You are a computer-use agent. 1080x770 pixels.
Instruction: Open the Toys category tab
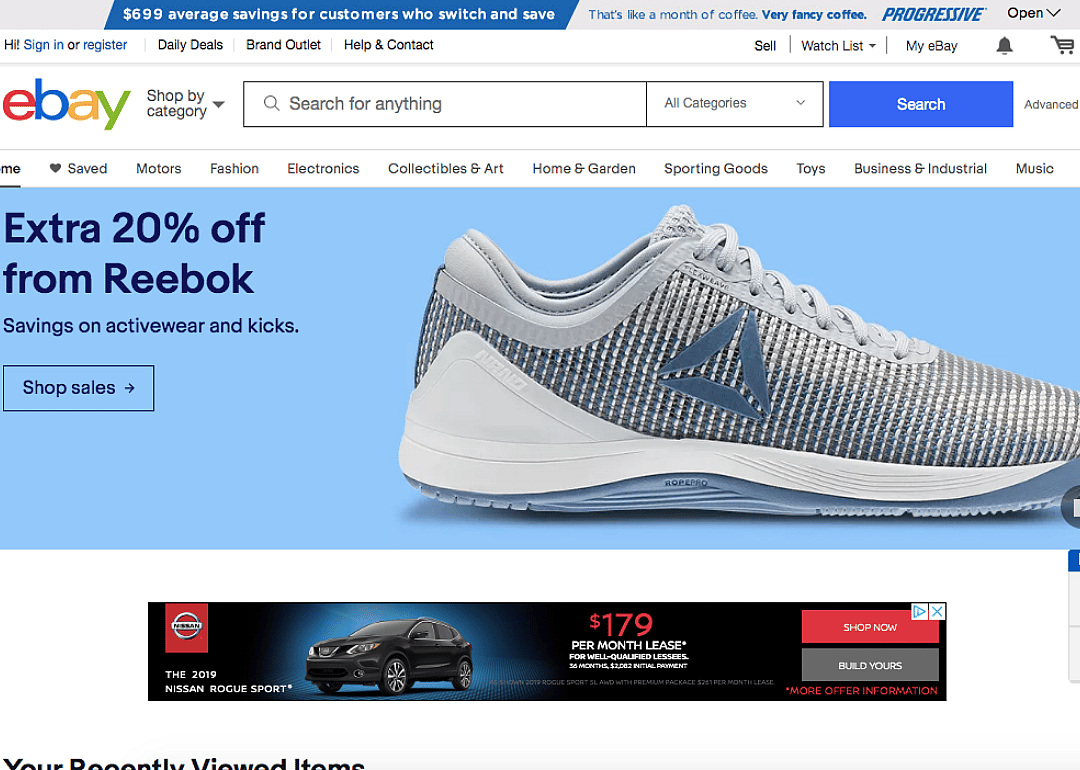(x=811, y=168)
